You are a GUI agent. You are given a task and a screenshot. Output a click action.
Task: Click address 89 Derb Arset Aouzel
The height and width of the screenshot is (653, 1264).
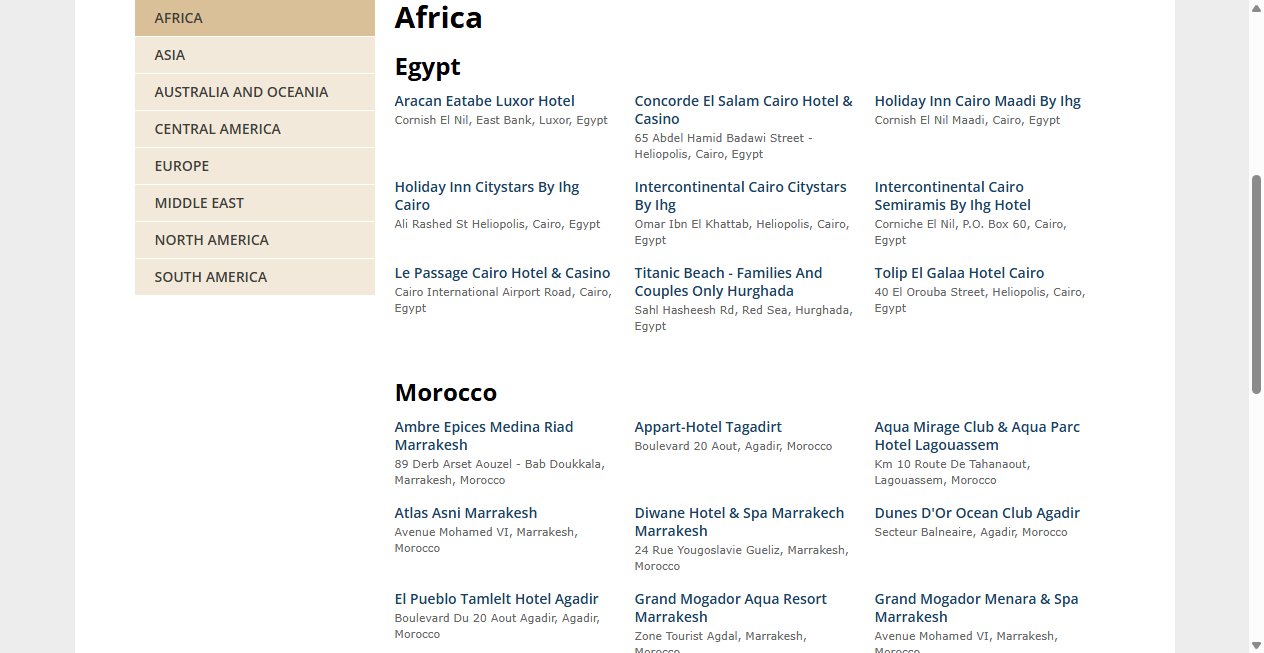click(499, 472)
